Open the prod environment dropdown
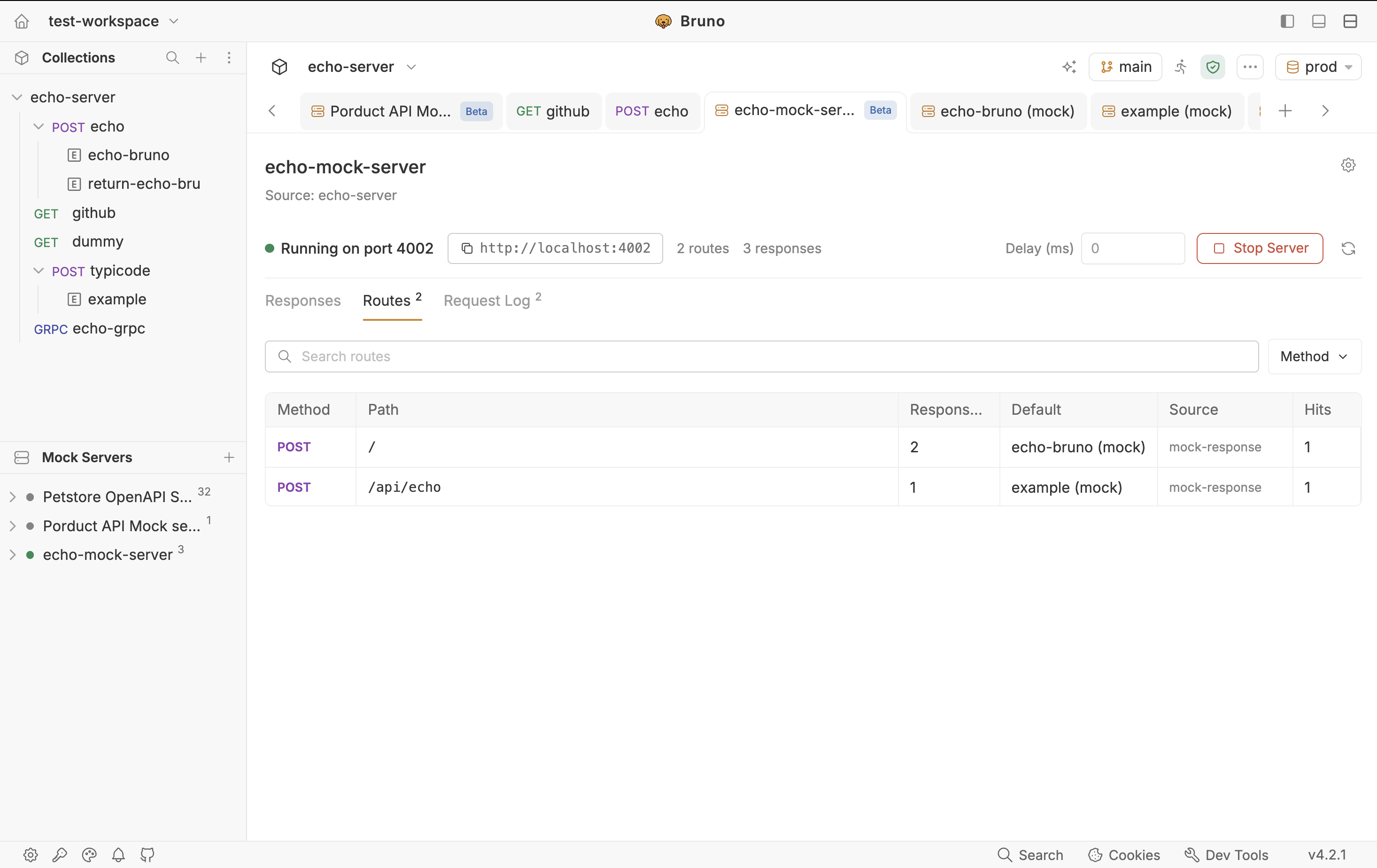The image size is (1377, 868). pos(1318,67)
